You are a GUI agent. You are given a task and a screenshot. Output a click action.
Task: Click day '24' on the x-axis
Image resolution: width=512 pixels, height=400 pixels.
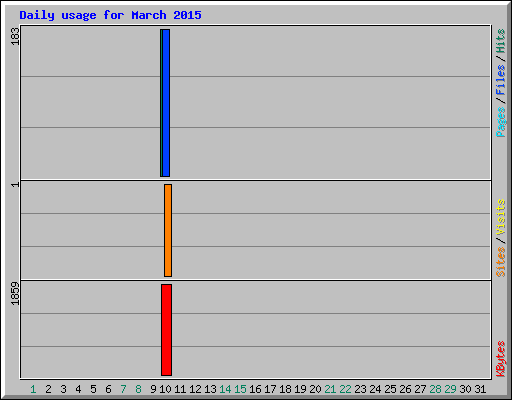[375, 389]
